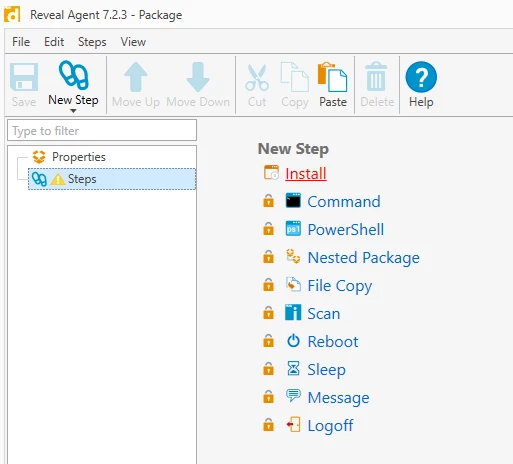
Task: Click the Logoff door icon
Action: (x=293, y=424)
